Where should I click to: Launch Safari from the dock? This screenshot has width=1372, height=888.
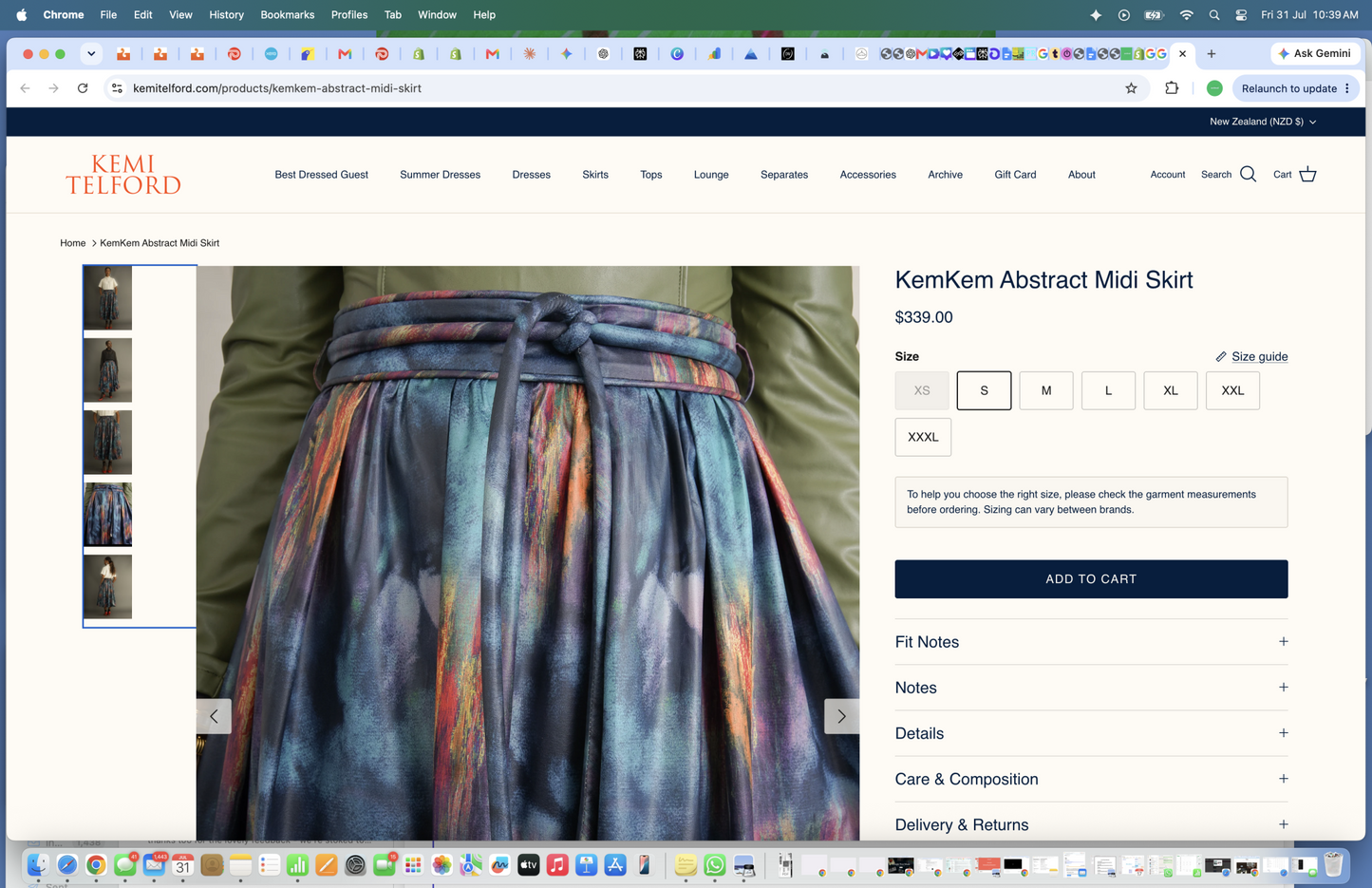point(66,865)
